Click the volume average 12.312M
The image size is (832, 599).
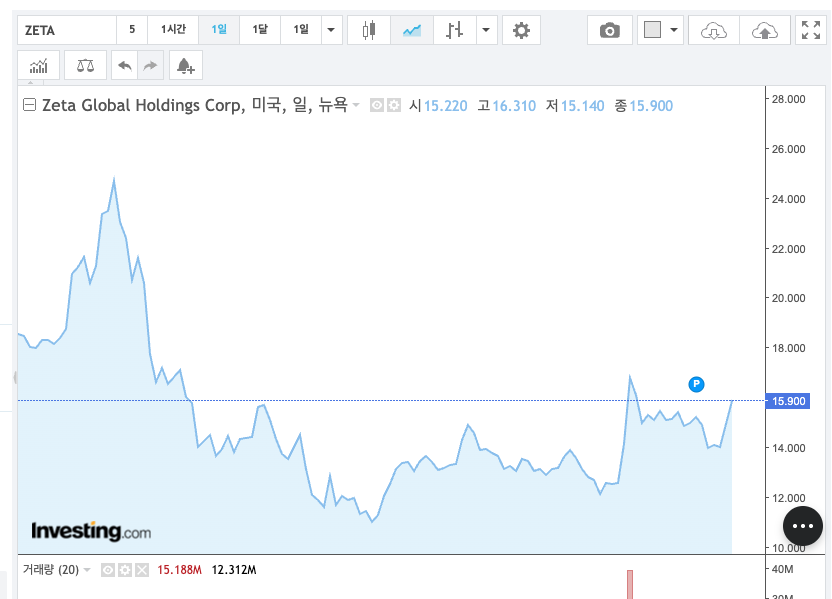(x=234, y=570)
